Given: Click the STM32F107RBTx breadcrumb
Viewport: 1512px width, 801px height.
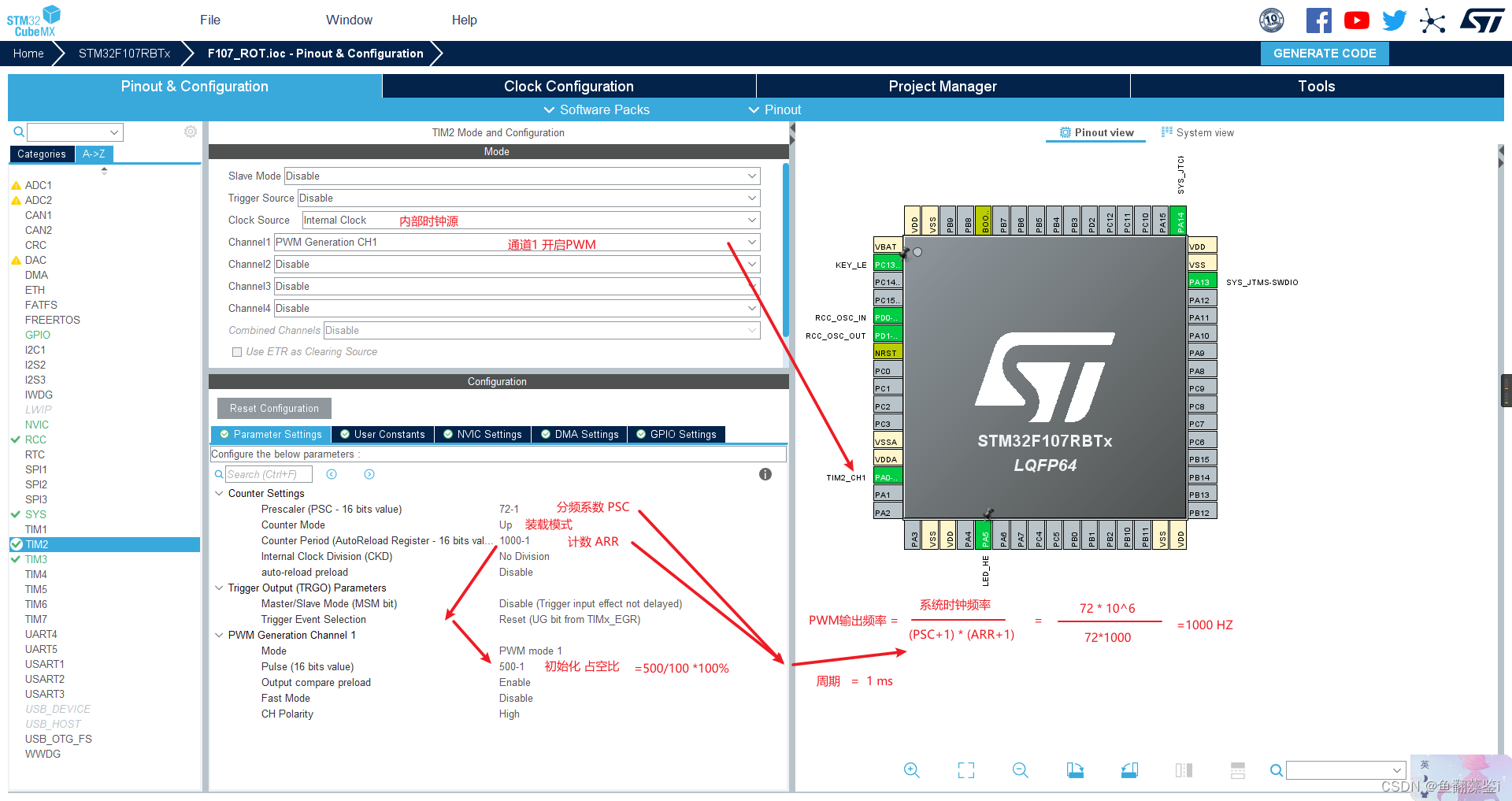Looking at the screenshot, I should [x=124, y=54].
